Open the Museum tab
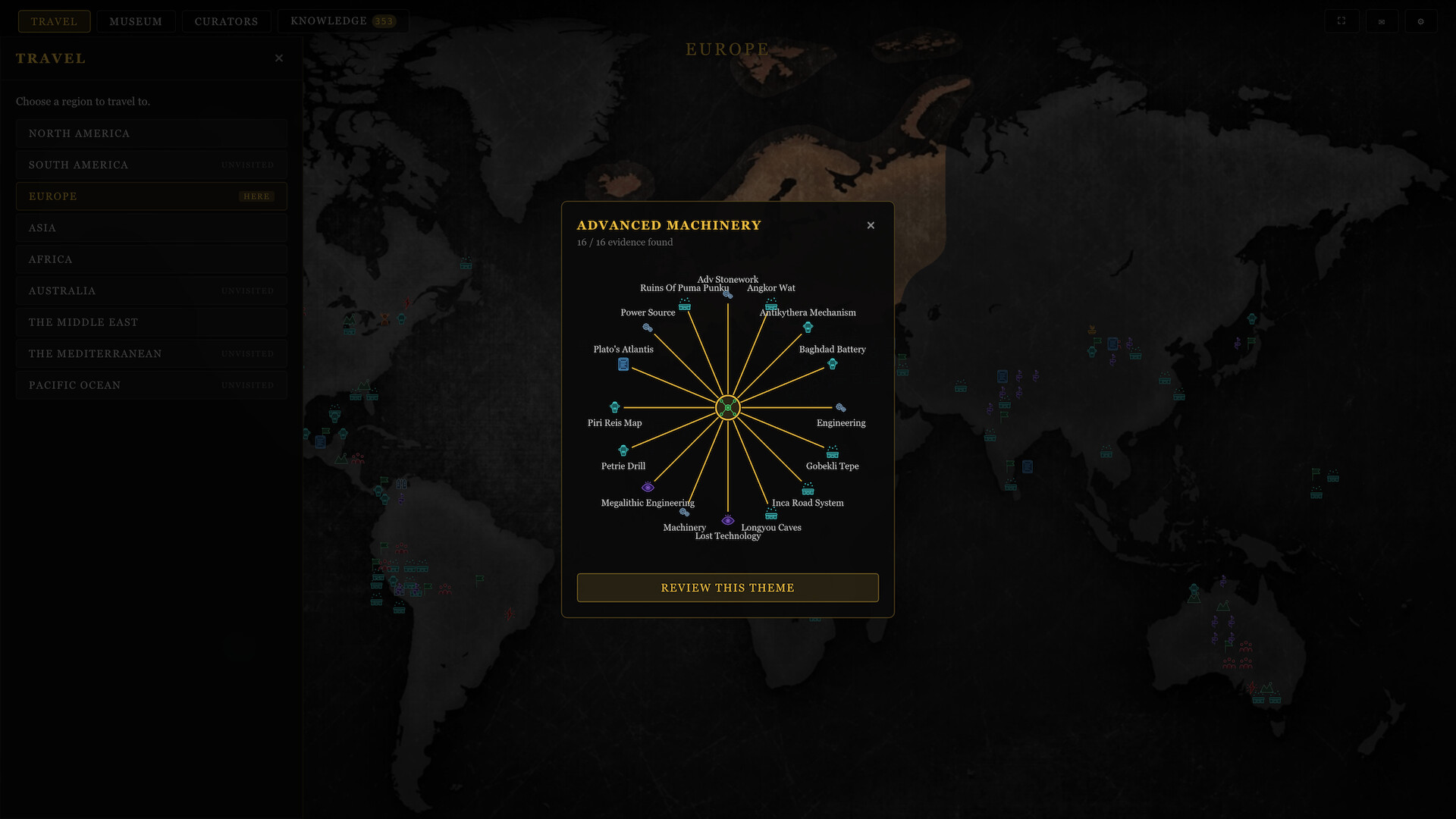1456x819 pixels. 136,21
